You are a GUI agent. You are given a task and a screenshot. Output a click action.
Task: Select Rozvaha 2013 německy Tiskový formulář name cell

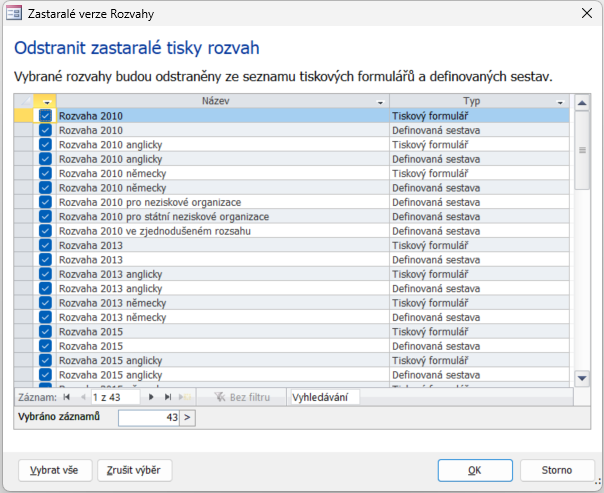[223, 303]
